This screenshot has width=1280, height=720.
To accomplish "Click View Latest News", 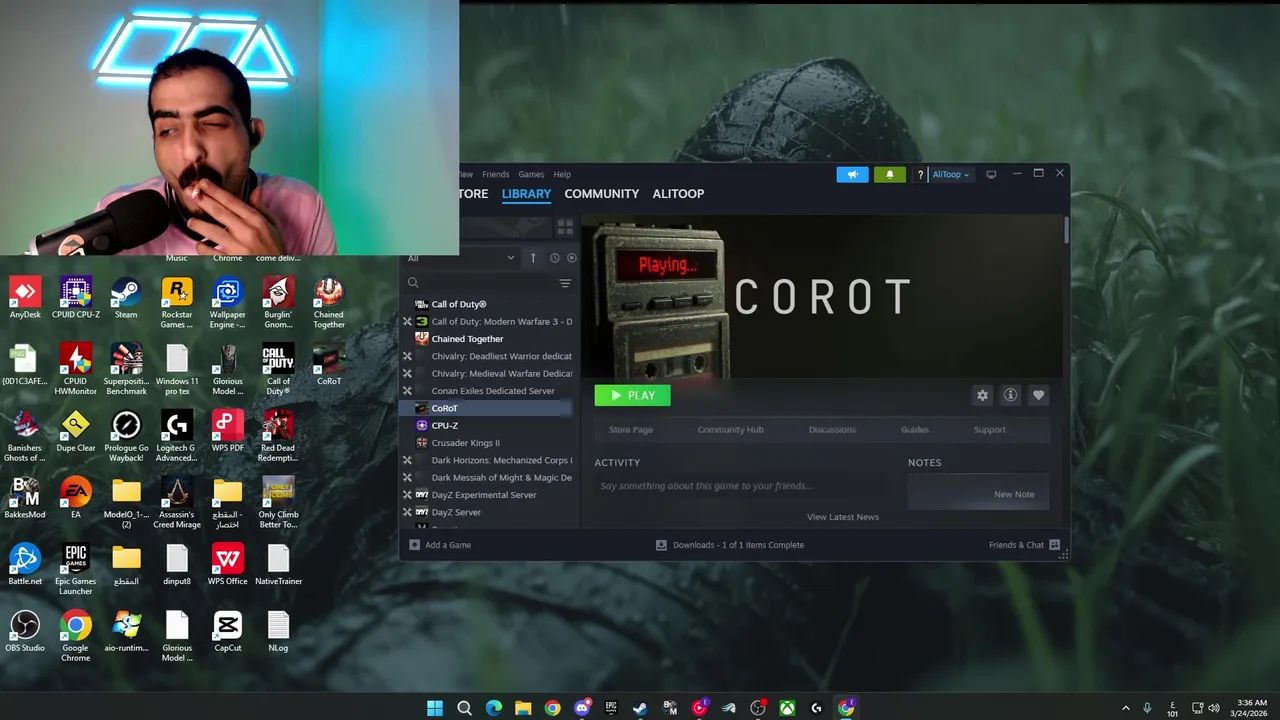I will coord(842,517).
